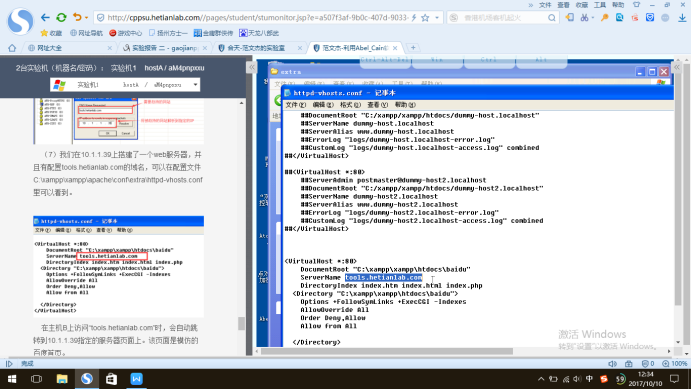Open the browser 查看 menu
This screenshot has height=389, width=692.
pyautogui.click(x=563, y=5)
